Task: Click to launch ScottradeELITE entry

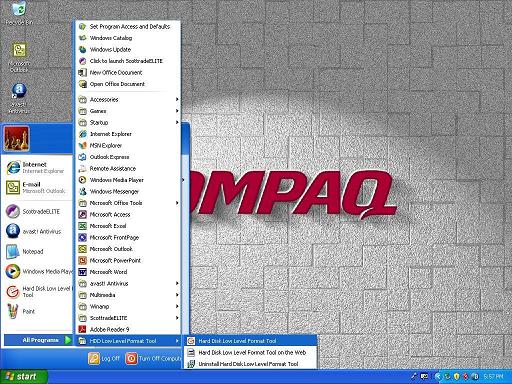Action: (x=128, y=61)
